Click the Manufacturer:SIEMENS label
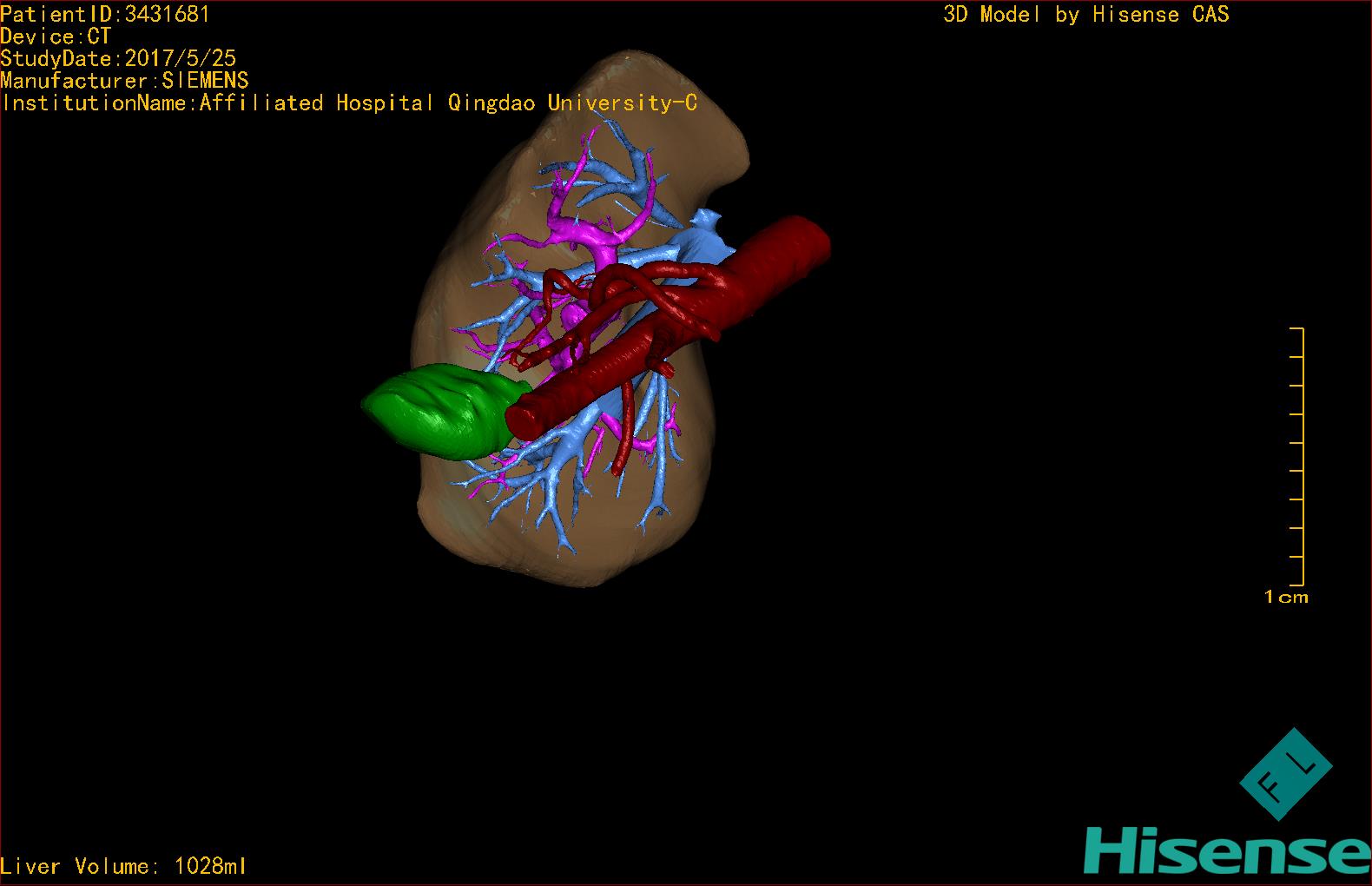This screenshot has width=1372, height=886. point(124,82)
